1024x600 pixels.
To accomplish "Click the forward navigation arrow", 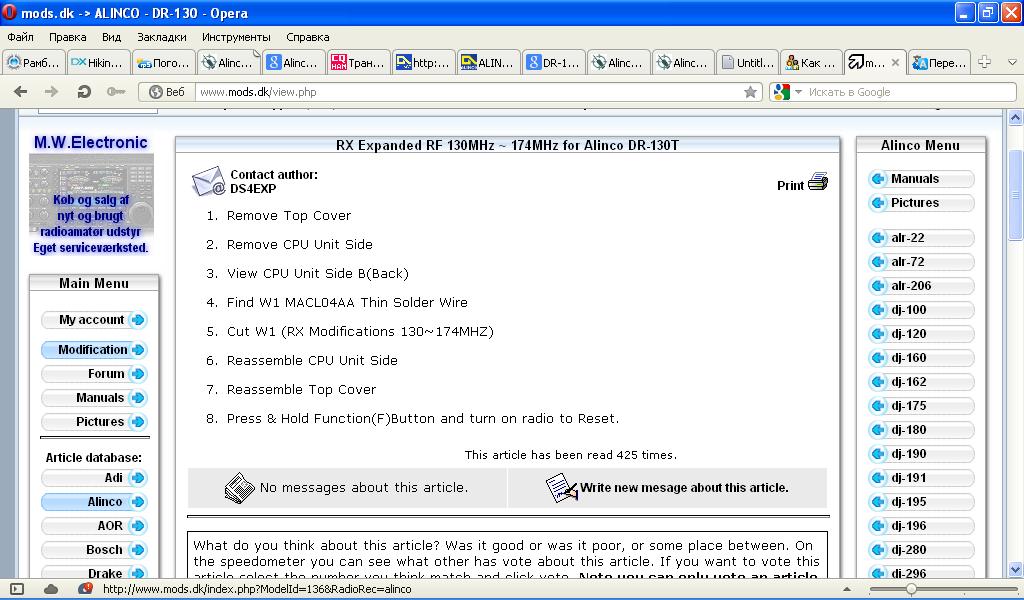I will [x=51, y=92].
